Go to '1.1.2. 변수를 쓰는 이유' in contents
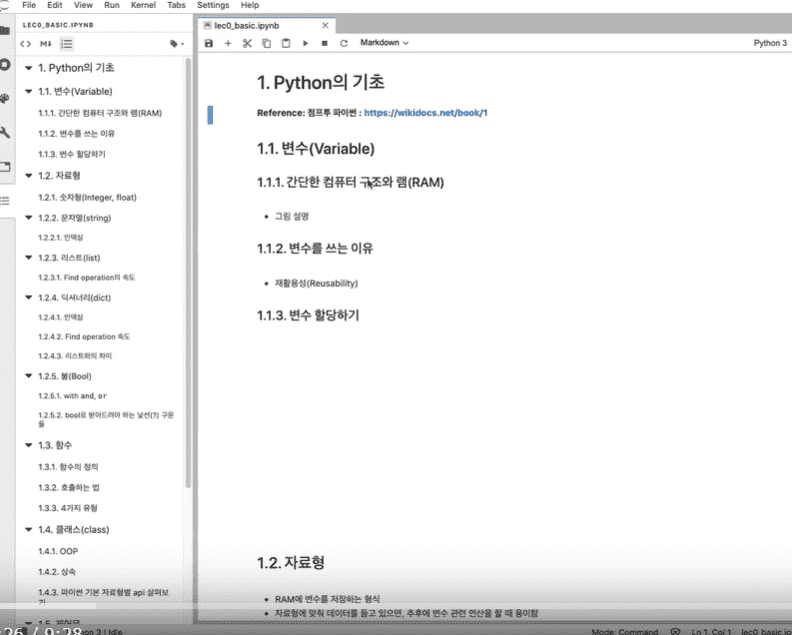This screenshot has width=792, height=635. click(76, 134)
